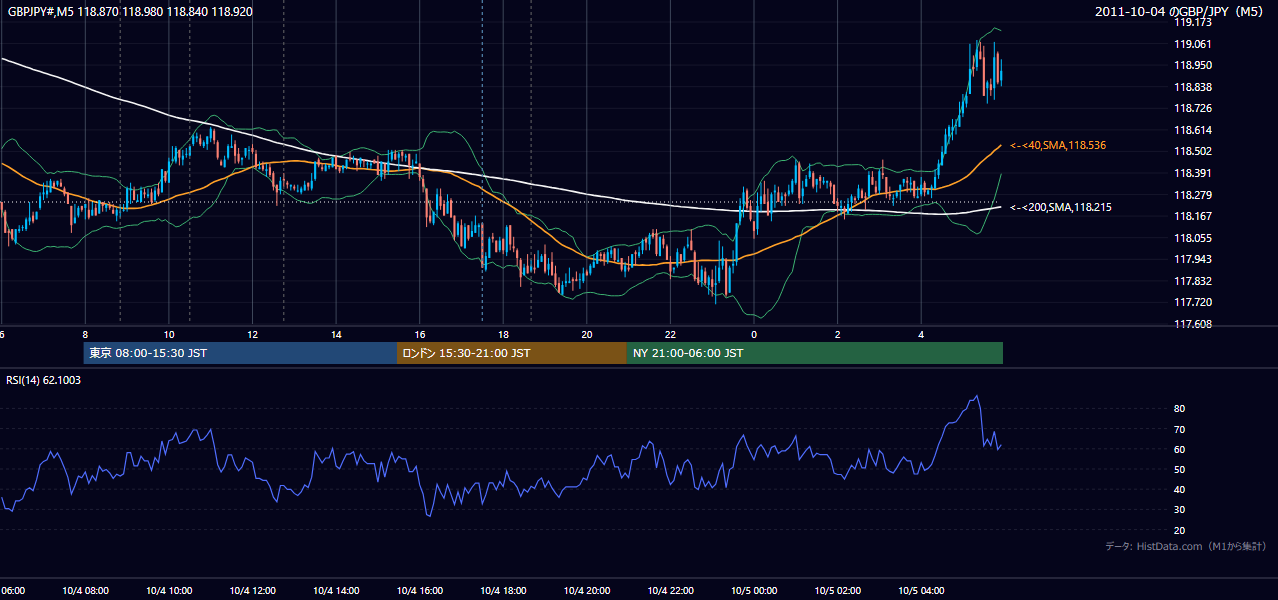Click the 10/4 16:00 time axis label
Screen dimensions: 1278x600
tap(419, 591)
